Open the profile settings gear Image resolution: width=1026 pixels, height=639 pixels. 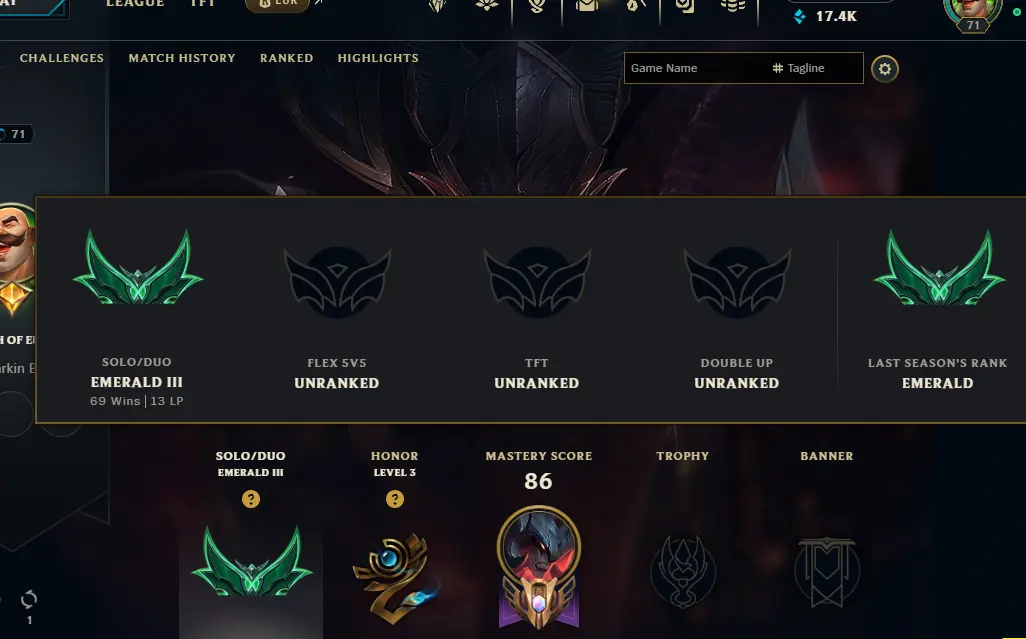[x=885, y=69]
